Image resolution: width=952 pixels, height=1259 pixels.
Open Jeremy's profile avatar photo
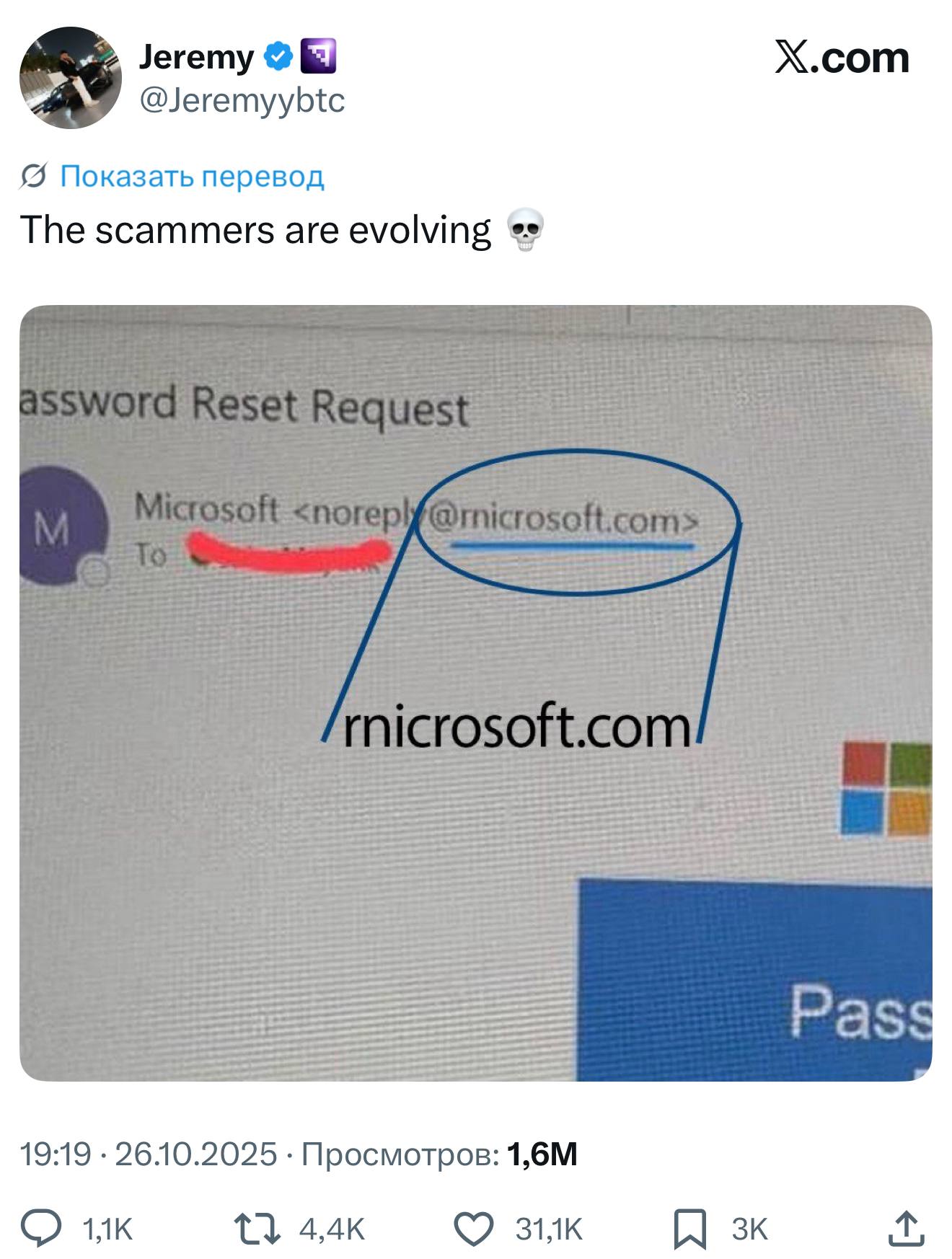pos(71,78)
